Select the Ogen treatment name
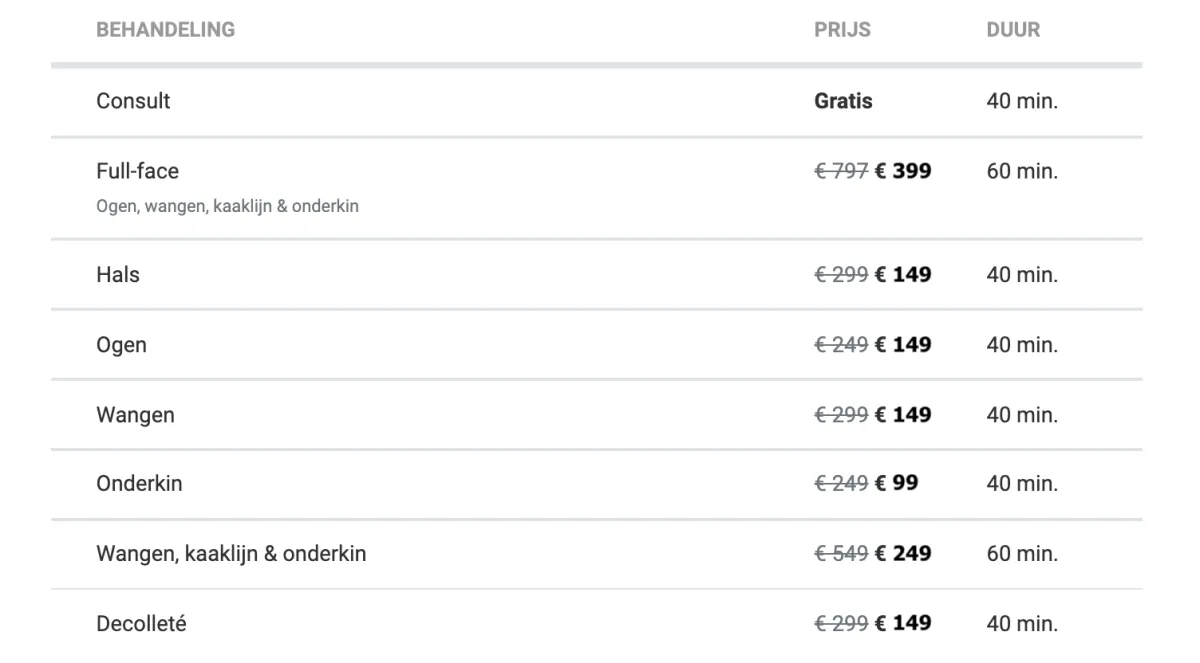This screenshot has width=1200, height=663. point(121,345)
